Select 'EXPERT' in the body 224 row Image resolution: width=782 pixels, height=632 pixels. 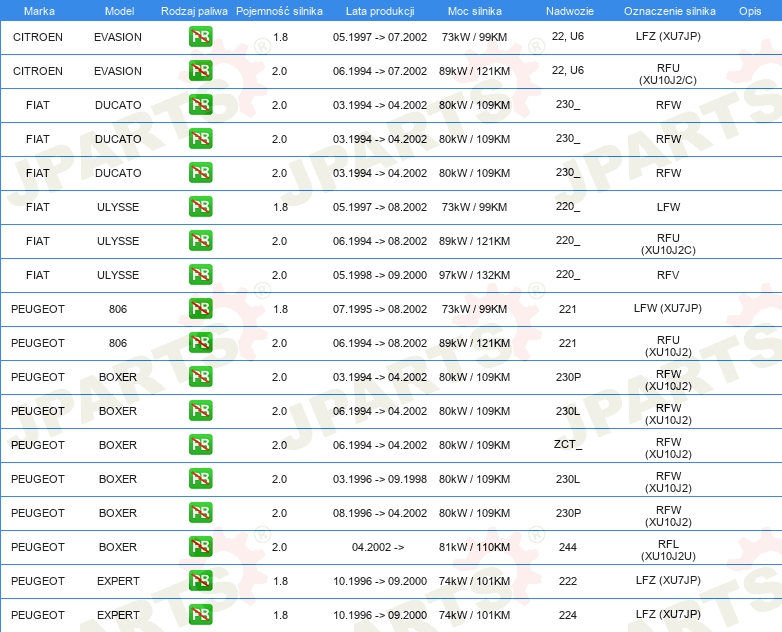click(118, 615)
